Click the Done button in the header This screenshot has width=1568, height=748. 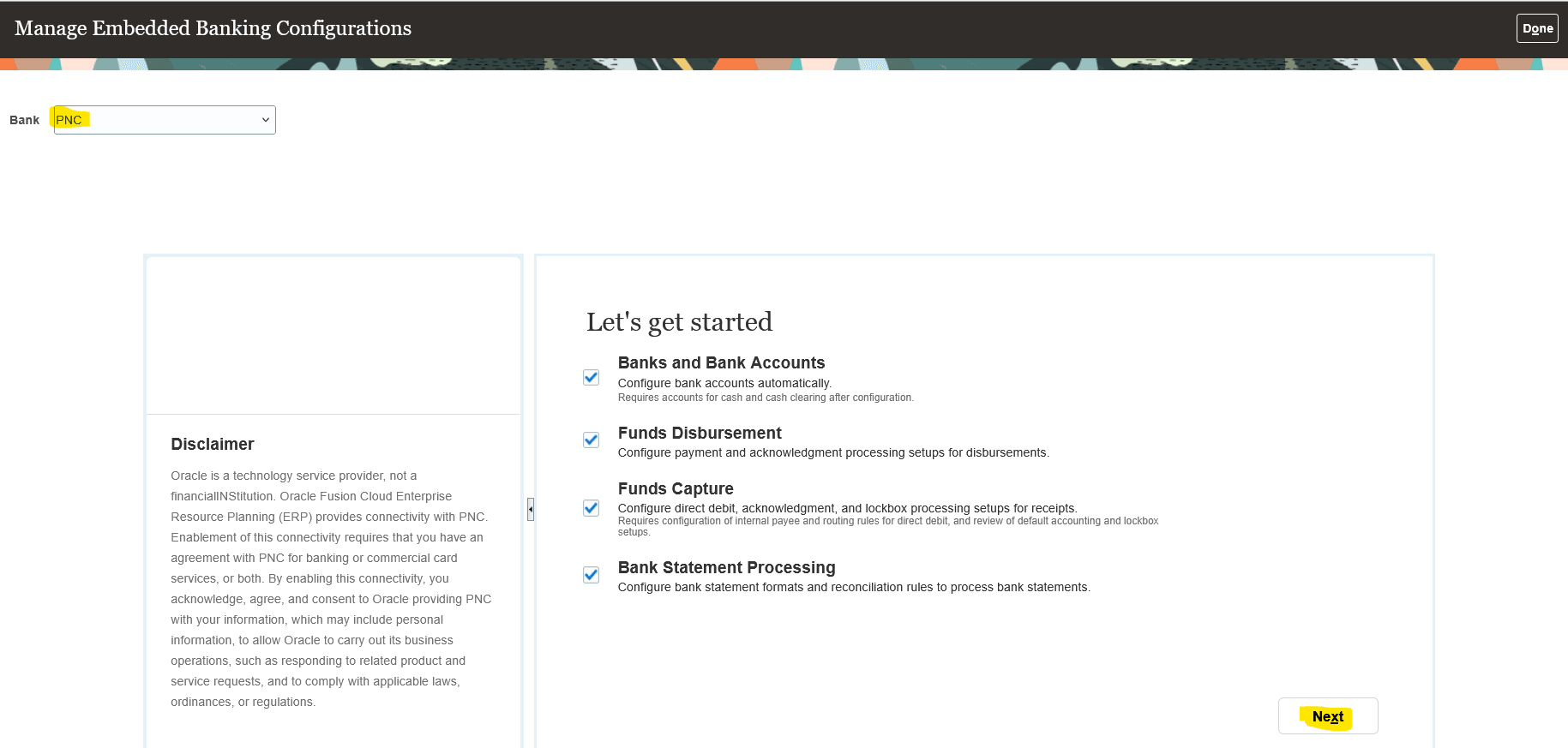pyautogui.click(x=1537, y=28)
